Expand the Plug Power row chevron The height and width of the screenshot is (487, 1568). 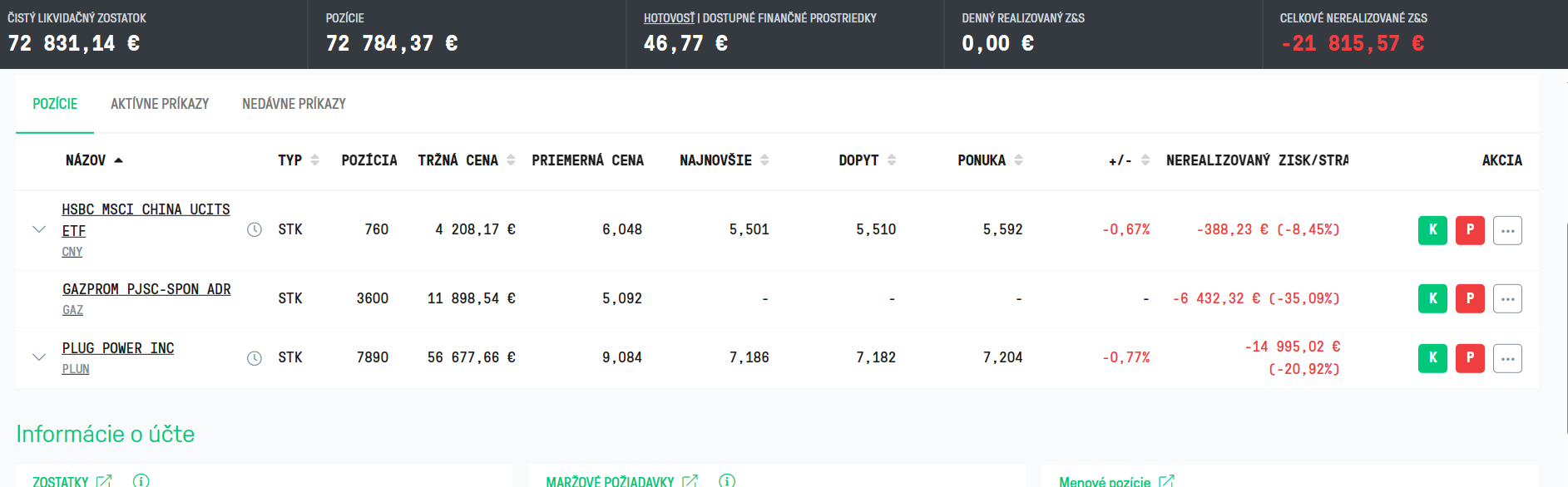(39, 357)
